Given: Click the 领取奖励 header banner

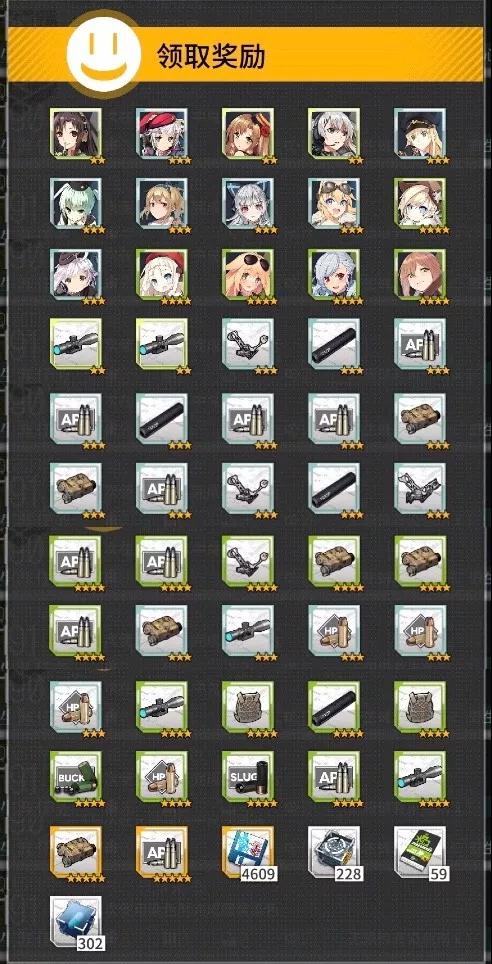Looking at the screenshot, I should (x=246, y=54).
